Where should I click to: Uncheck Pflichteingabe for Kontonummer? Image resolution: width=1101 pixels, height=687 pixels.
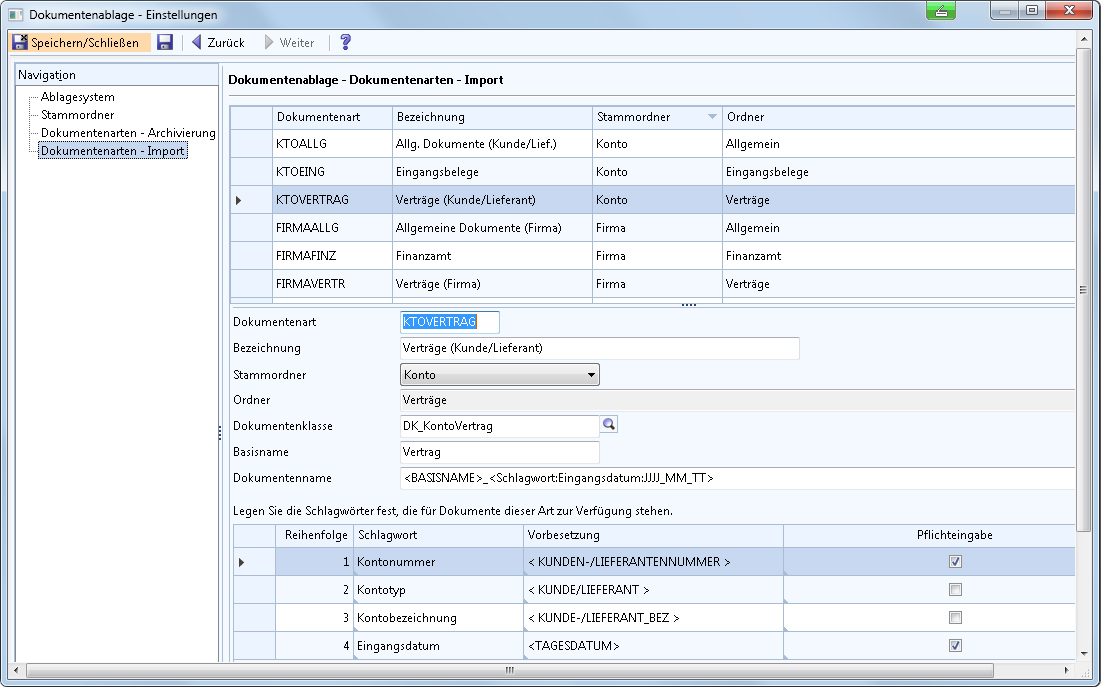pyautogui.click(x=955, y=562)
